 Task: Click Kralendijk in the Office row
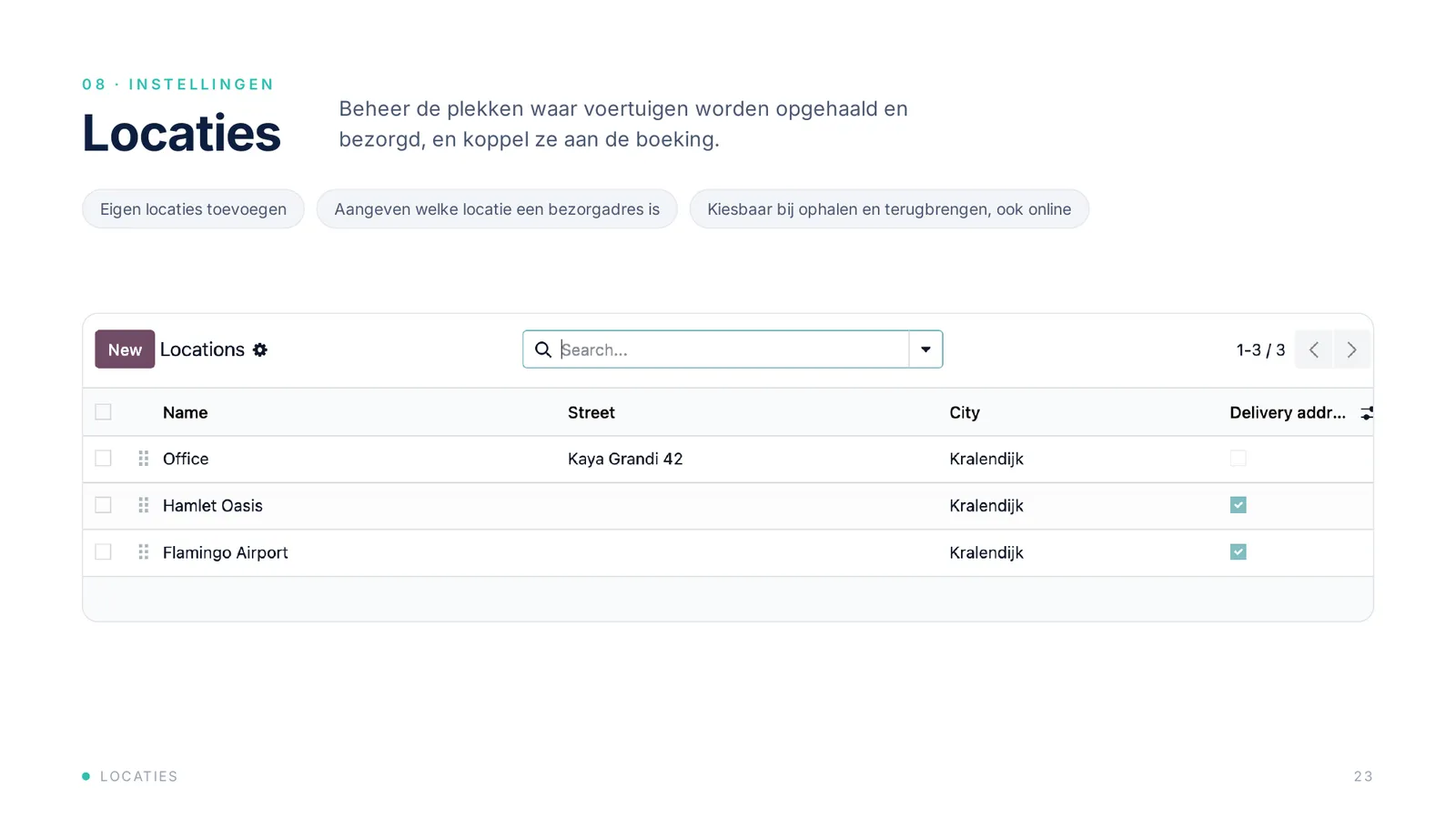pyautogui.click(x=986, y=459)
